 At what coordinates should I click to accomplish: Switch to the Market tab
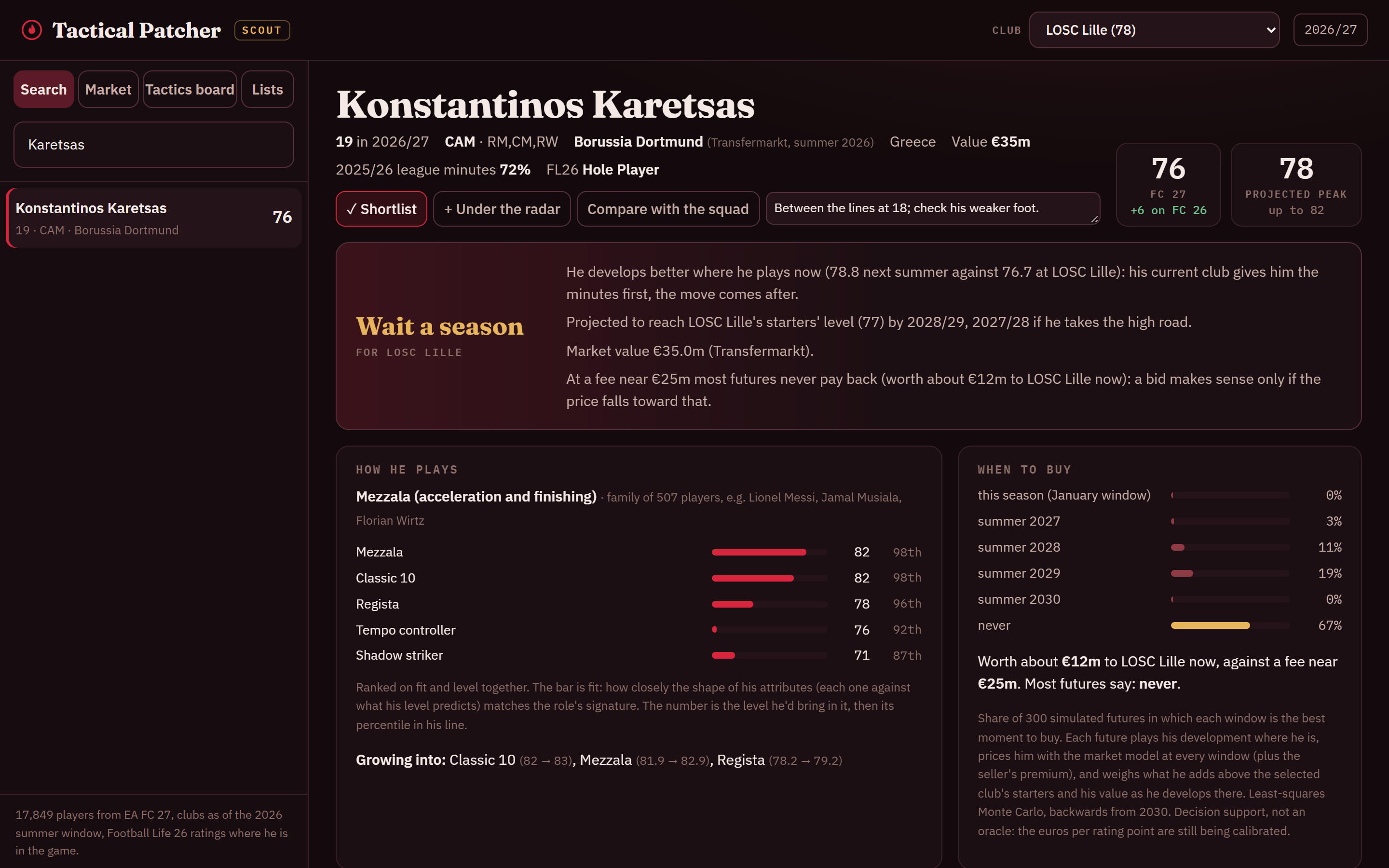coord(108,90)
